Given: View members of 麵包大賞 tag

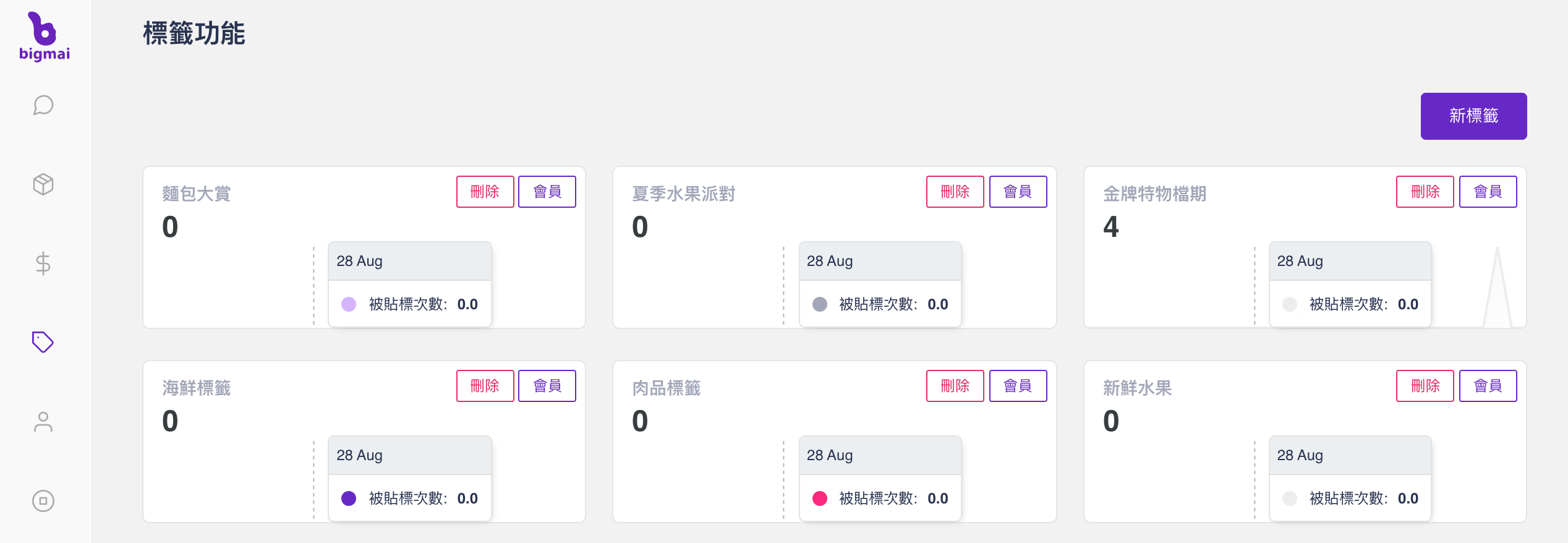Looking at the screenshot, I should coord(547,192).
